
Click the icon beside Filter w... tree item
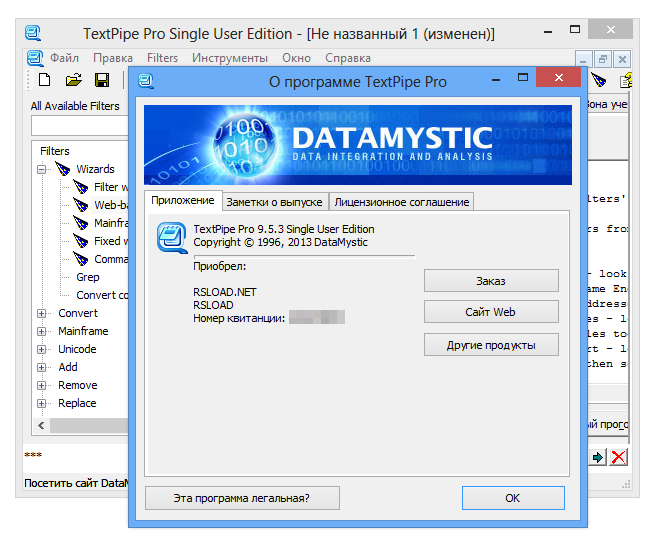click(80, 187)
